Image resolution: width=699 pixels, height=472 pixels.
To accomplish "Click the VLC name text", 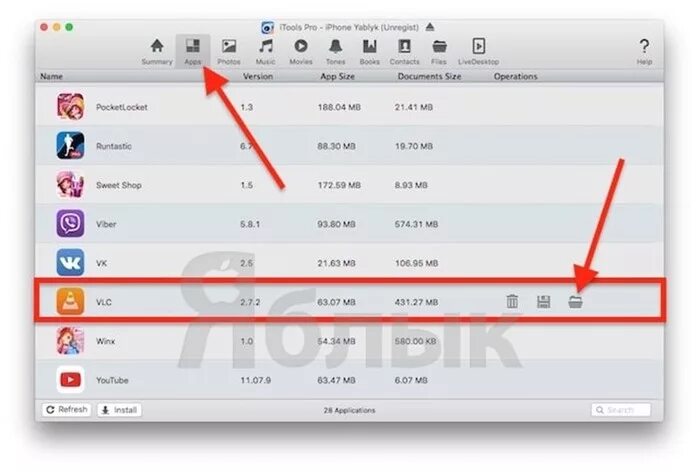I will pos(104,302).
